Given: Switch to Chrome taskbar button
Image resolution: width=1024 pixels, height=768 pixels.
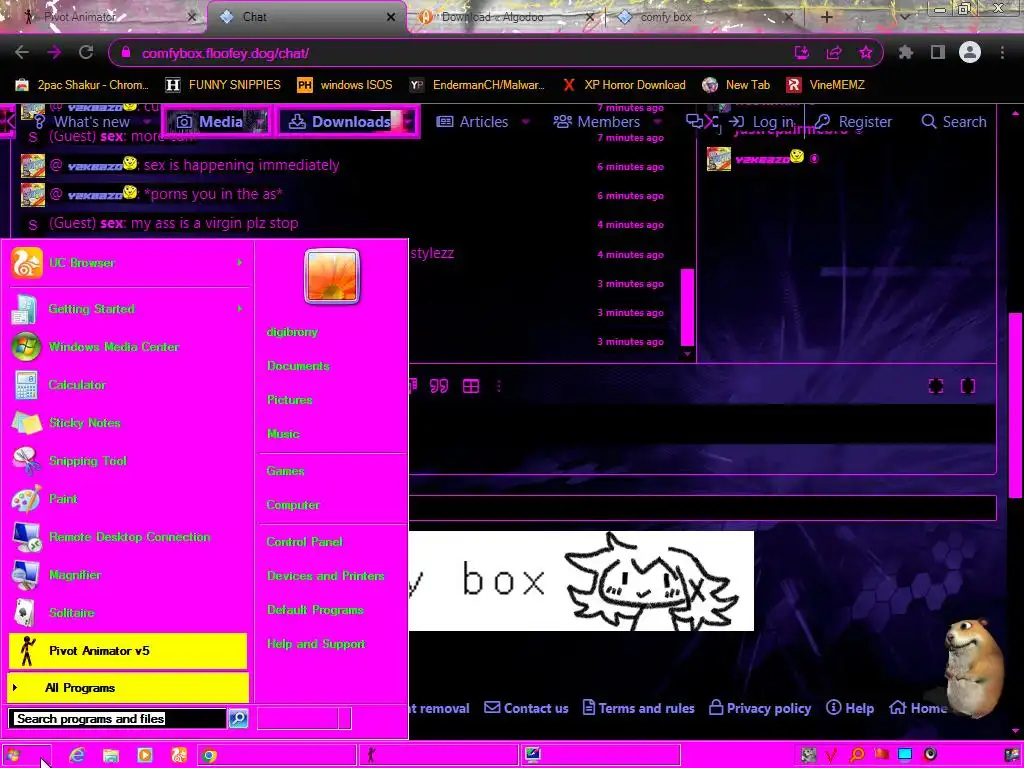Looking at the screenshot, I should click(277, 755).
